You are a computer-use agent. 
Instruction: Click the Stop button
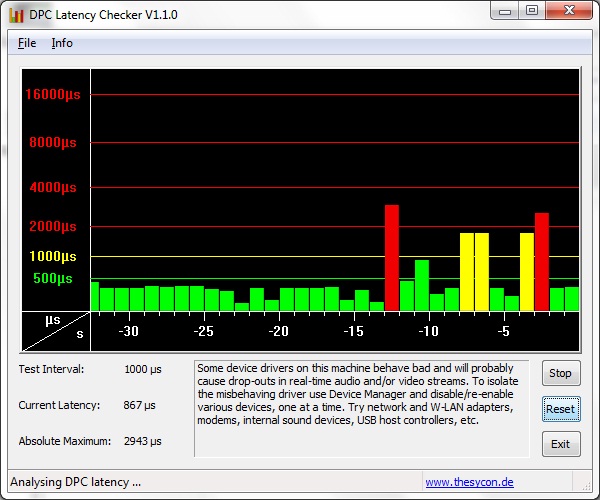(x=561, y=373)
